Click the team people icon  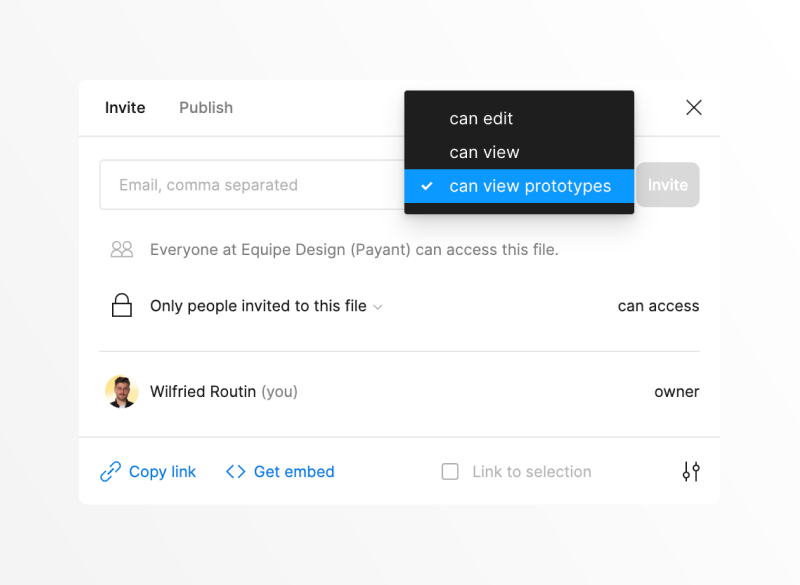(122, 250)
